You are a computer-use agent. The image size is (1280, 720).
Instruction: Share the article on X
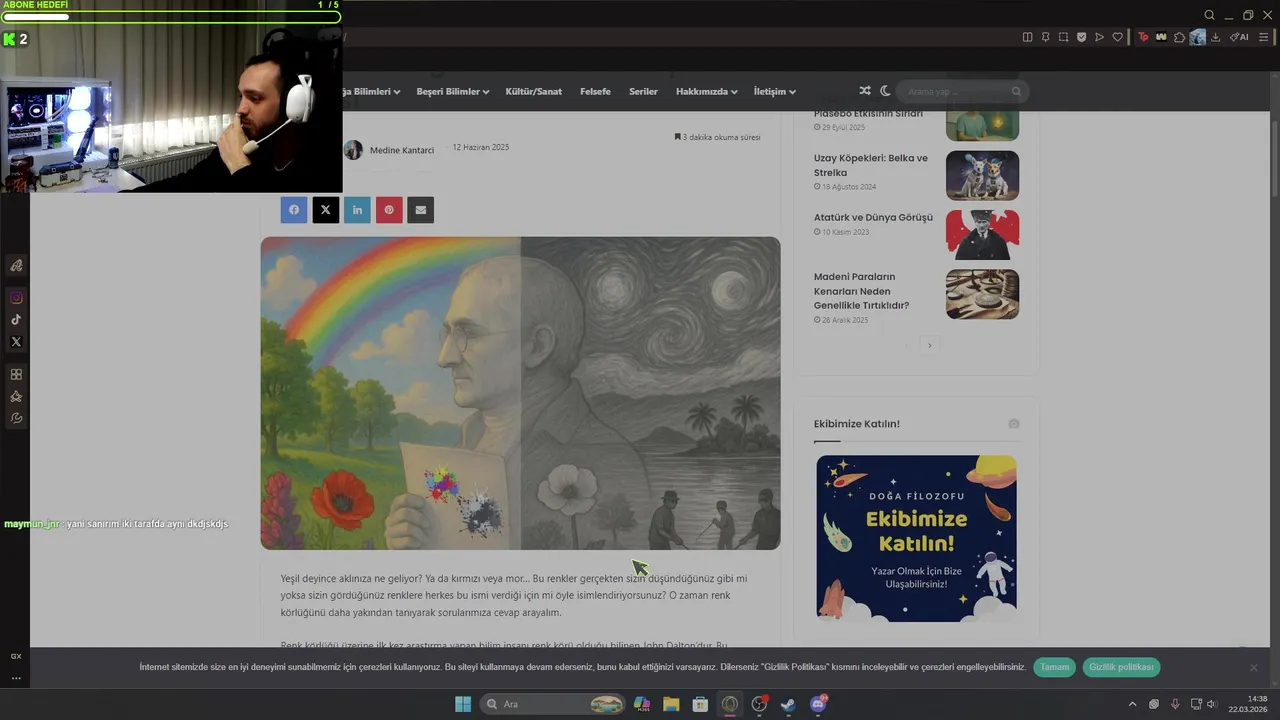pos(325,210)
